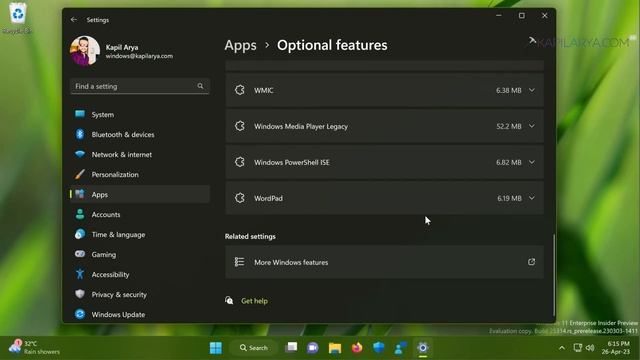Click the WordPad feature icon

pos(240,198)
